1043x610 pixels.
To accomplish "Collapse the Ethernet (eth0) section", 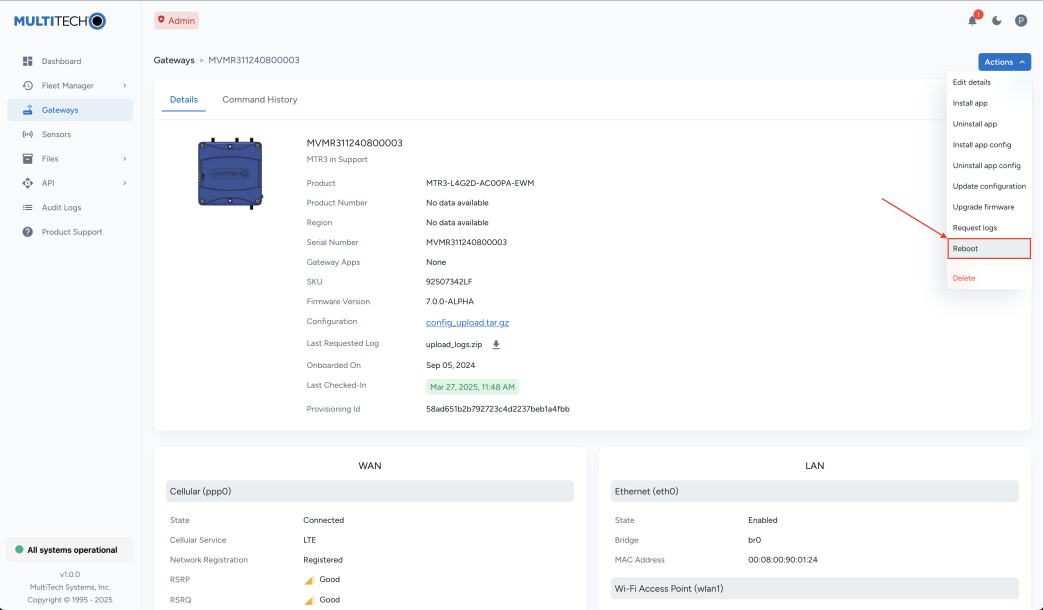I will pos(815,492).
